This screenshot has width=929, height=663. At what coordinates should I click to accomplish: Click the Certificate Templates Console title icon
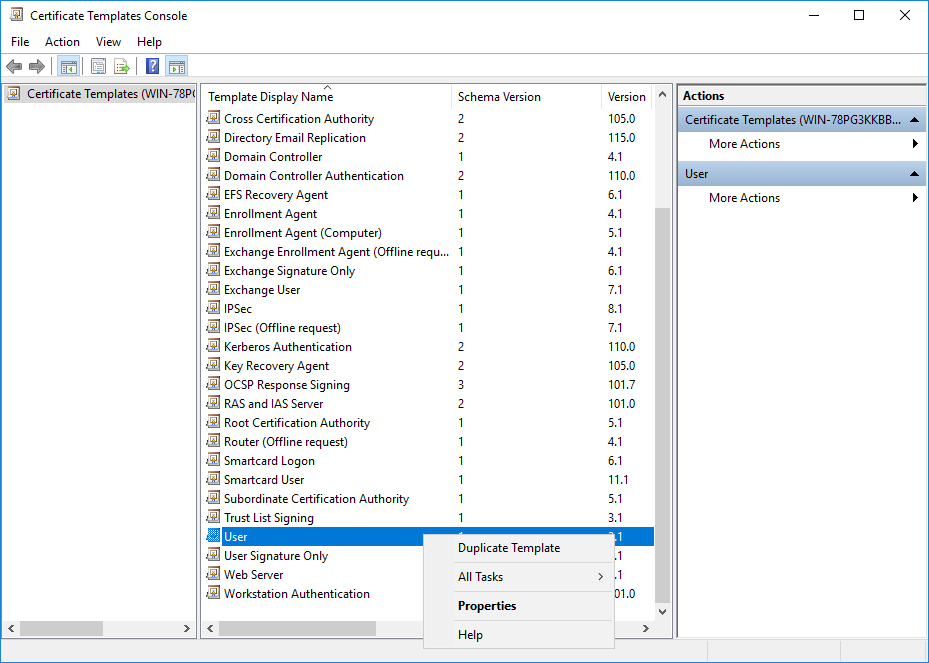pyautogui.click(x=17, y=15)
